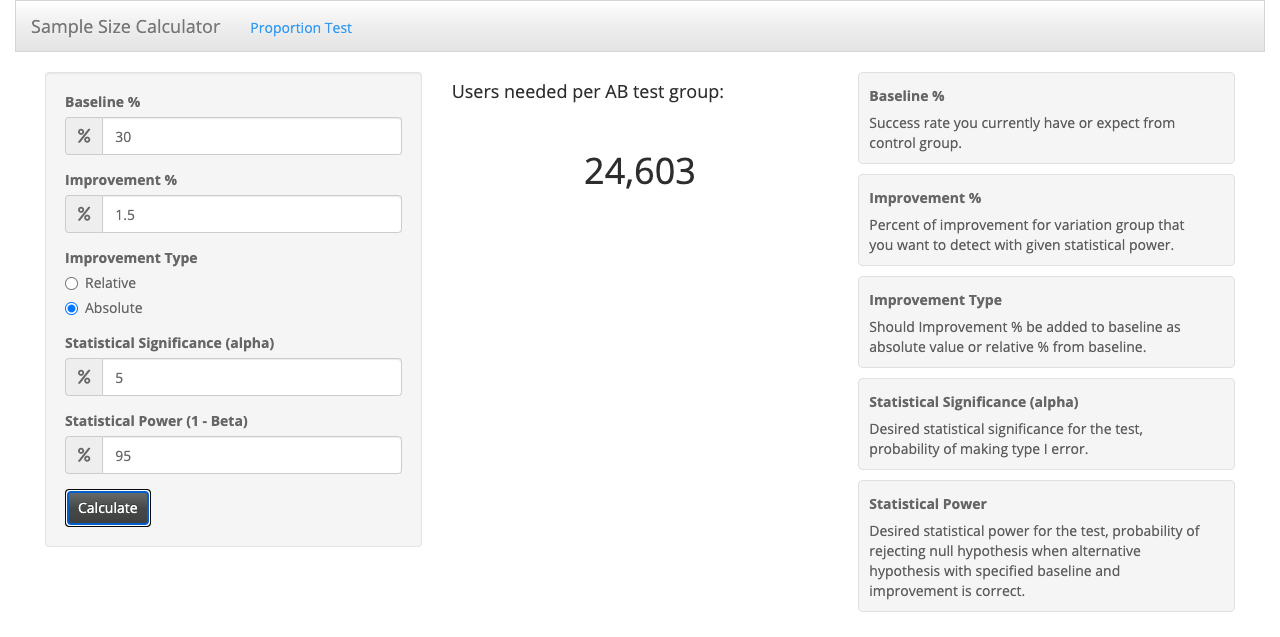Click inside the Improvement % input field
This screenshot has height=637, width=1280.
click(250, 214)
